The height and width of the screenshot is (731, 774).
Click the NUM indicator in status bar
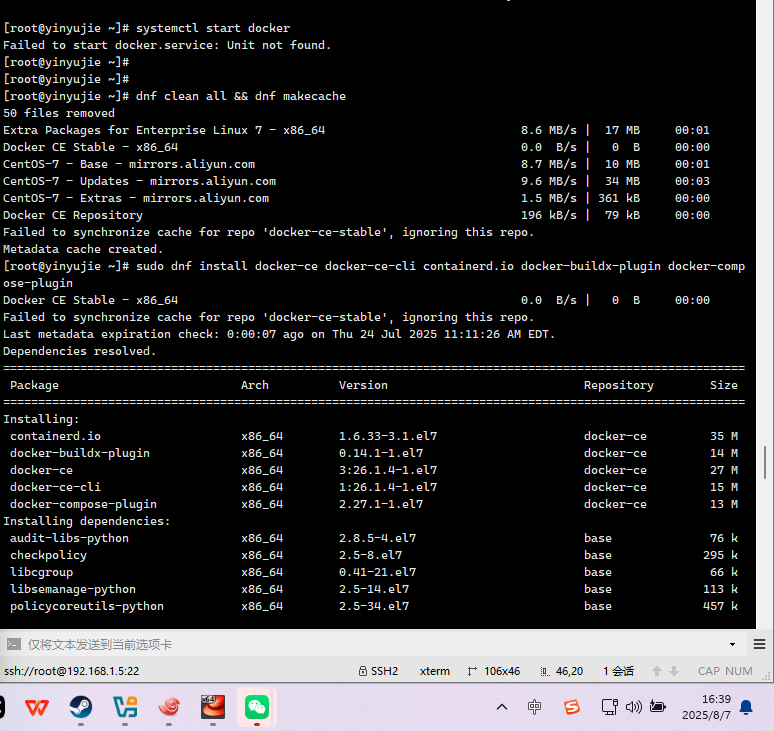pyautogui.click(x=739, y=671)
